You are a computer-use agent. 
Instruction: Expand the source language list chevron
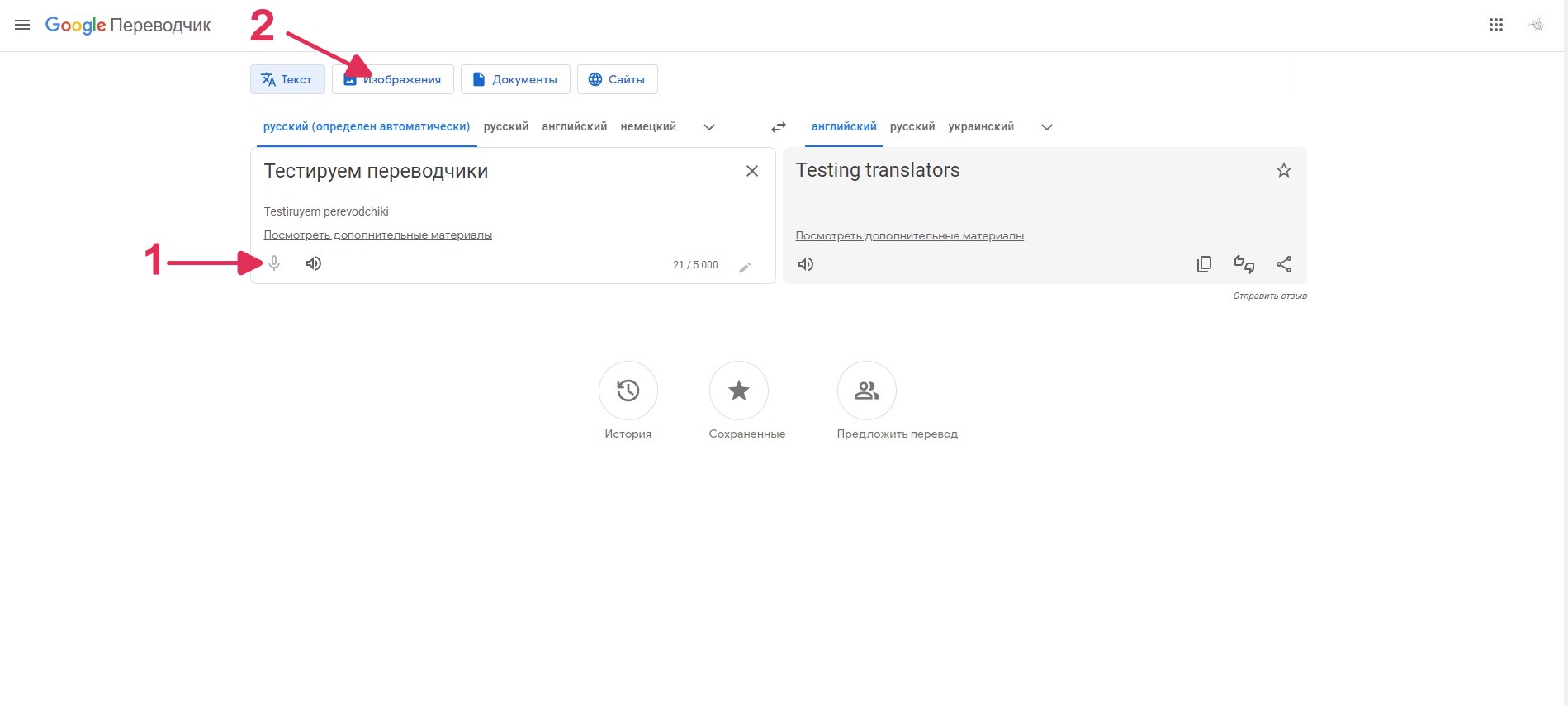(x=709, y=127)
